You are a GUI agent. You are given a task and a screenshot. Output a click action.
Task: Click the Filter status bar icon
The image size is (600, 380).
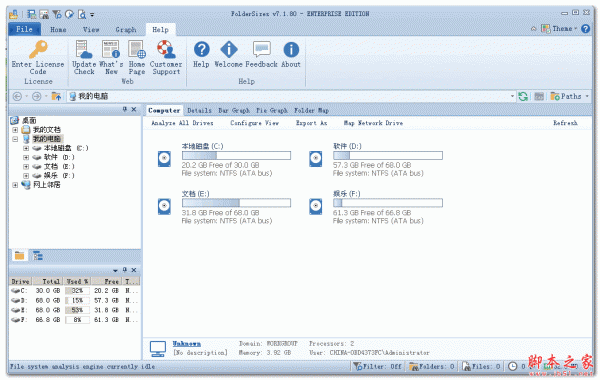coord(358,367)
